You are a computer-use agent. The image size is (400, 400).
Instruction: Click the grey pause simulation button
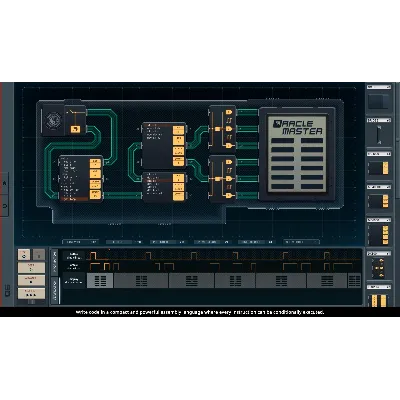(x=39, y=255)
